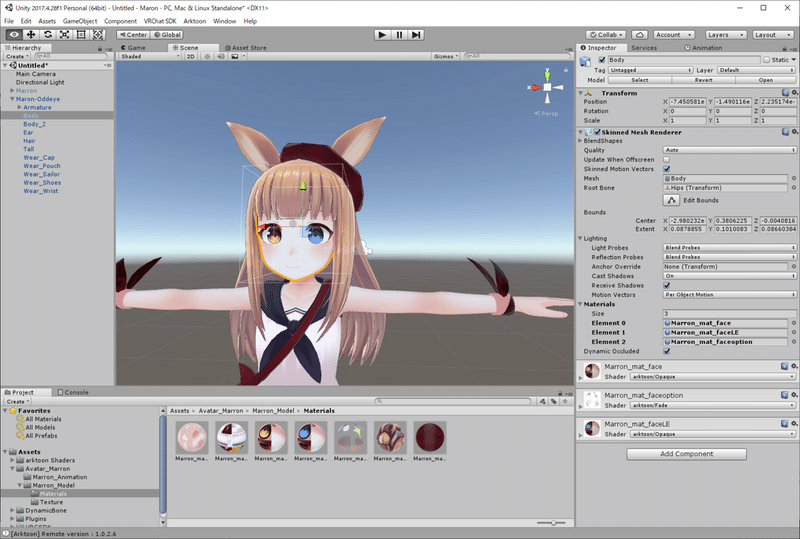This screenshot has width=800, height=539.
Task: Click the Account button
Action: pos(673,35)
